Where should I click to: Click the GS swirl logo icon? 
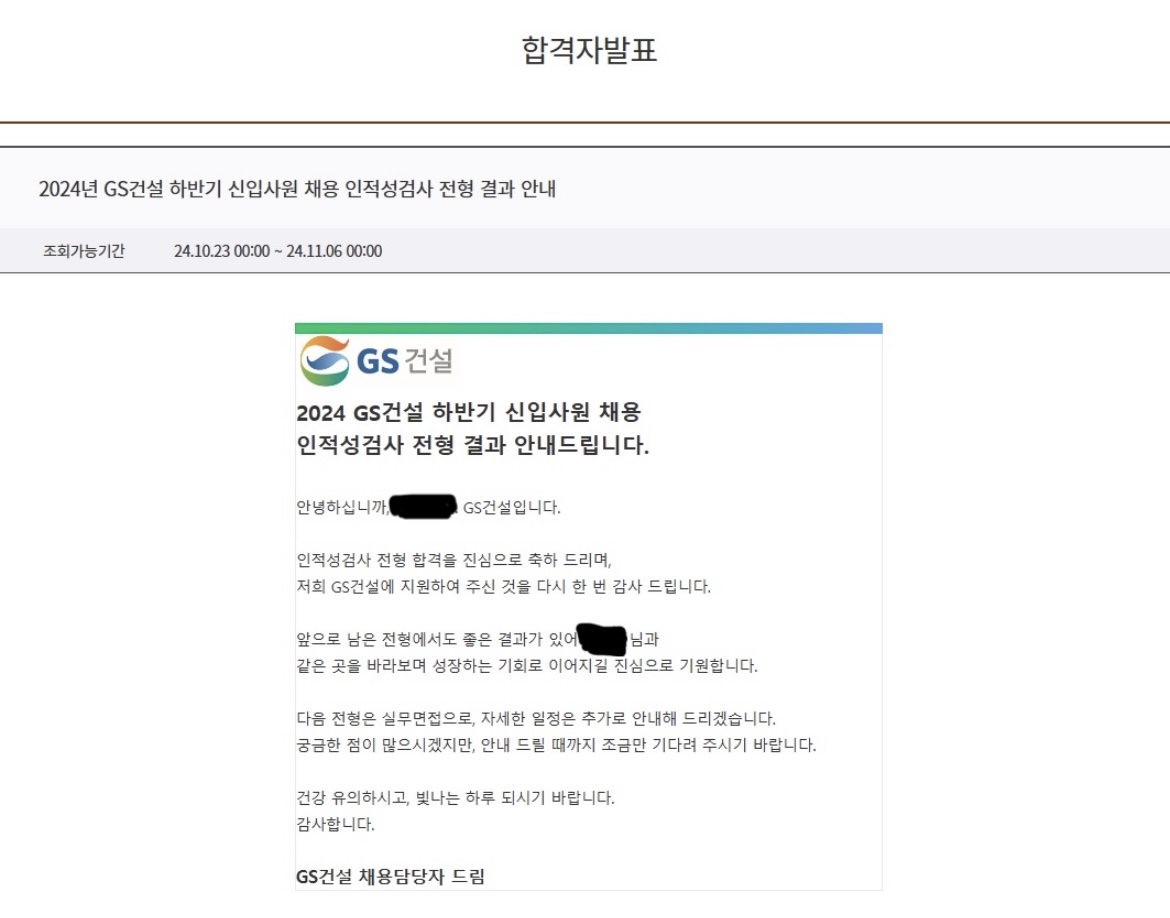coord(325,361)
